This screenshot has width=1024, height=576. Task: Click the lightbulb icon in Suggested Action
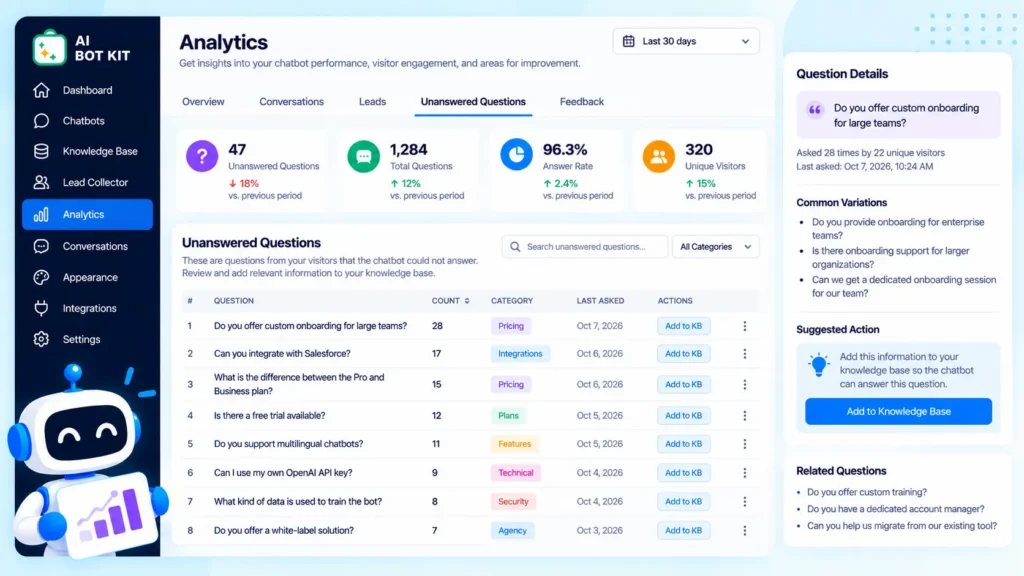pos(818,364)
